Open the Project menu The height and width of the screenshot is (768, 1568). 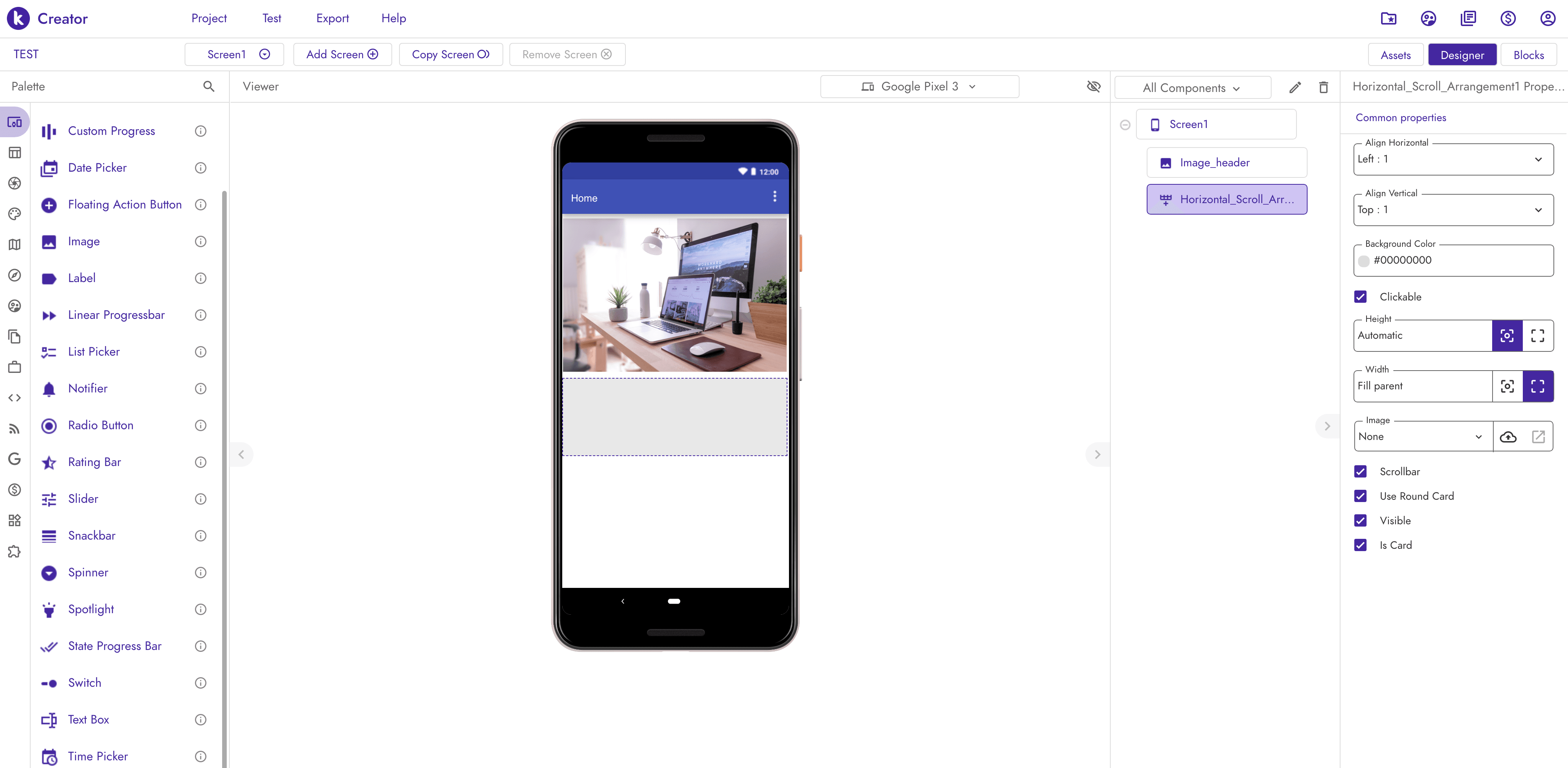tap(209, 18)
